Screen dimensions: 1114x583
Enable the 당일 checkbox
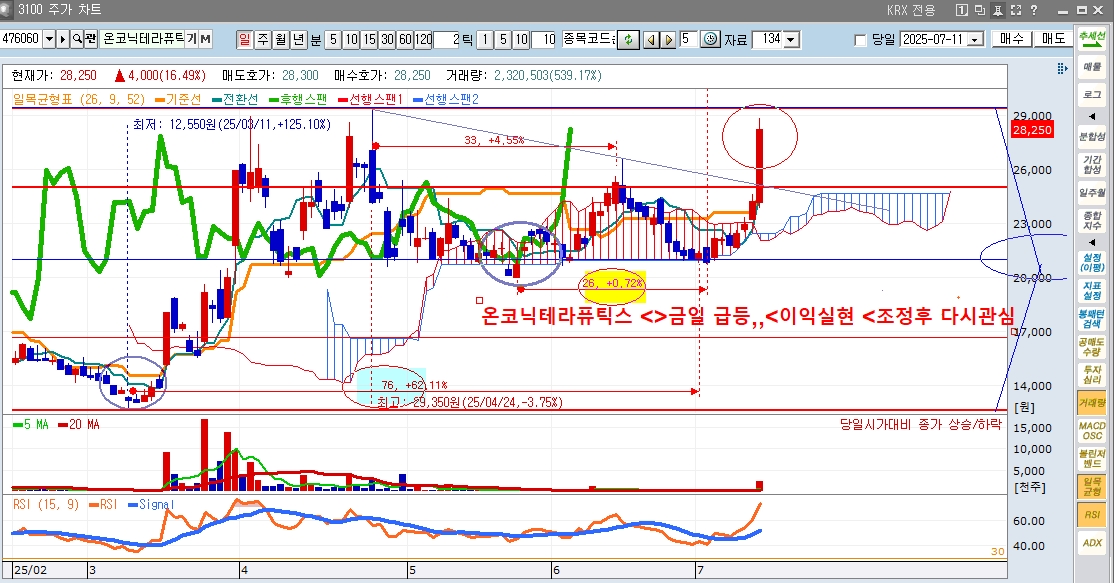pyautogui.click(x=859, y=40)
